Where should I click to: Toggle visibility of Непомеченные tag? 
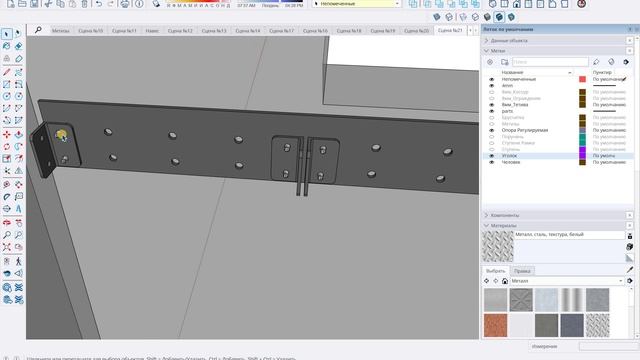click(491, 79)
